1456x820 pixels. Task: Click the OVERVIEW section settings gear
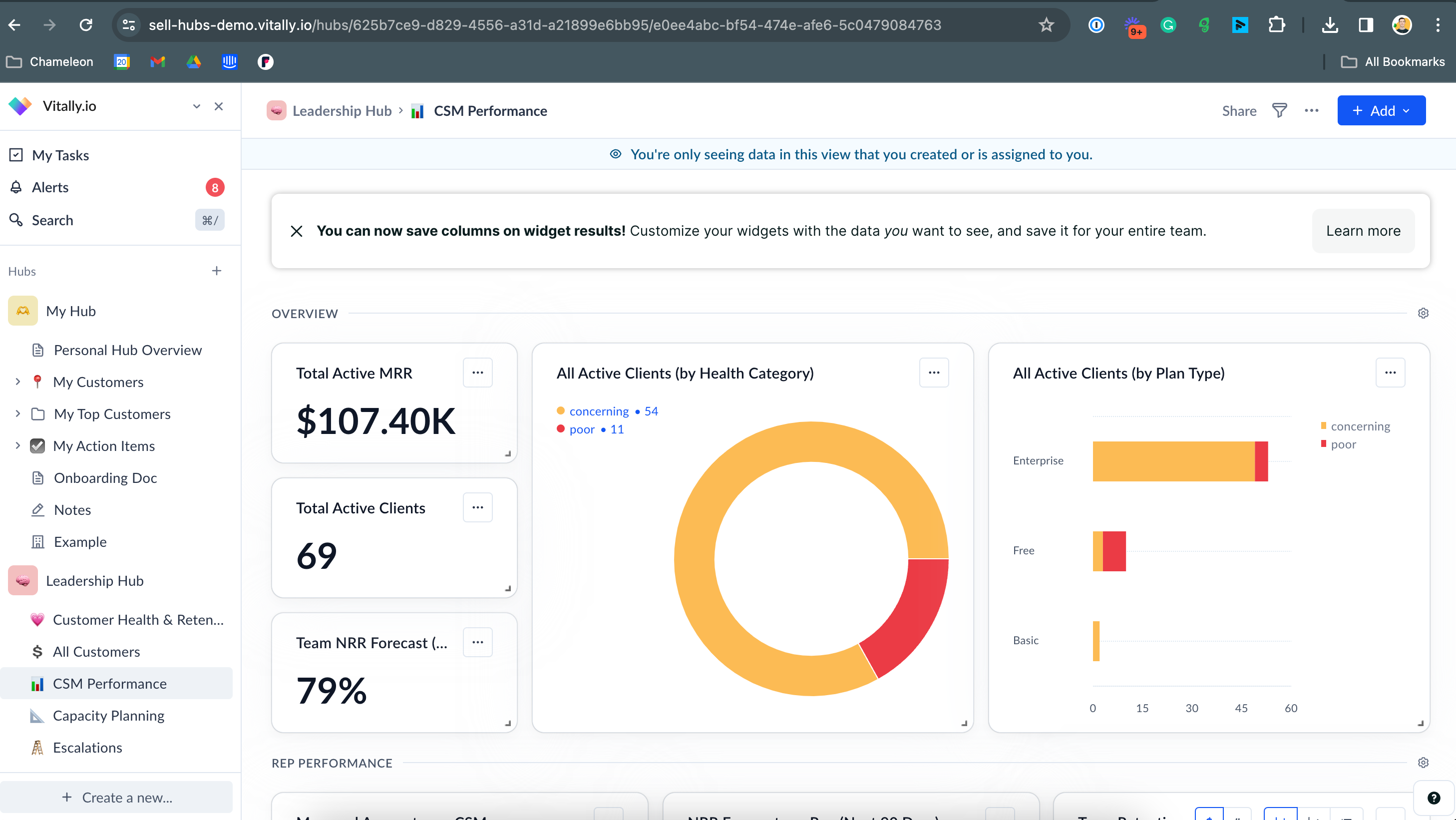coord(1423,313)
